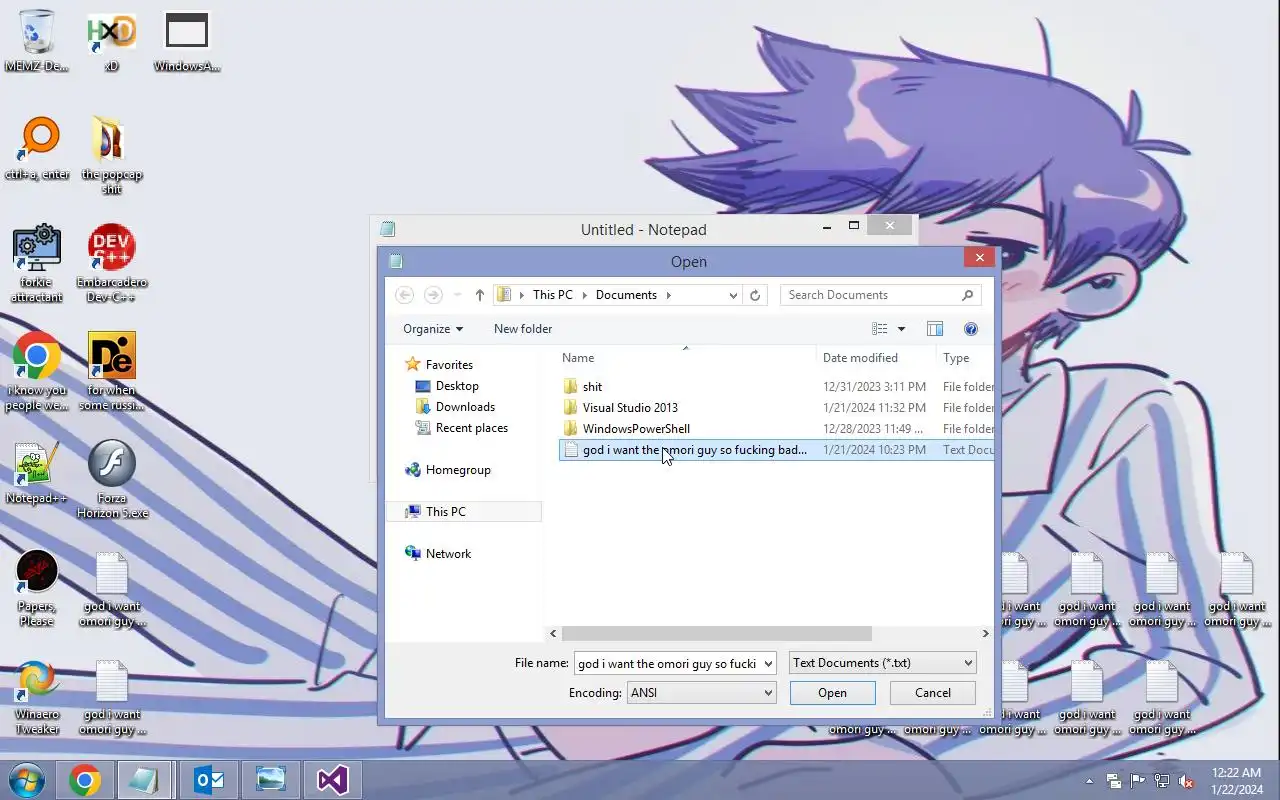Refresh the Documents folder view
The image size is (1280, 800).
pyautogui.click(x=755, y=295)
